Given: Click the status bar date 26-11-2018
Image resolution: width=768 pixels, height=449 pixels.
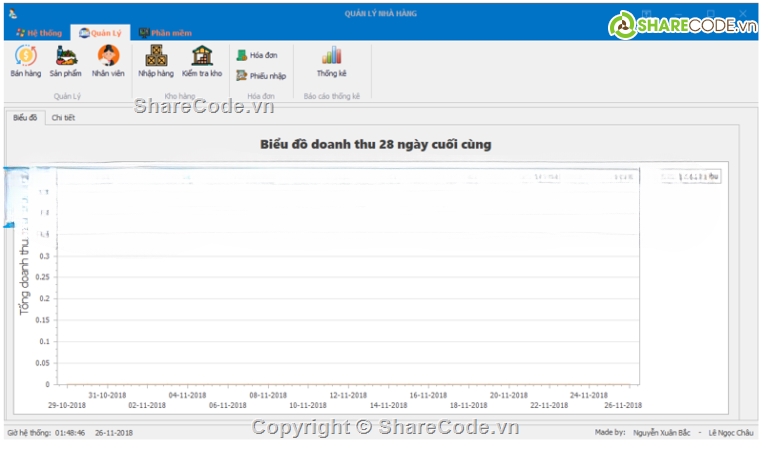Looking at the screenshot, I should point(114,433).
